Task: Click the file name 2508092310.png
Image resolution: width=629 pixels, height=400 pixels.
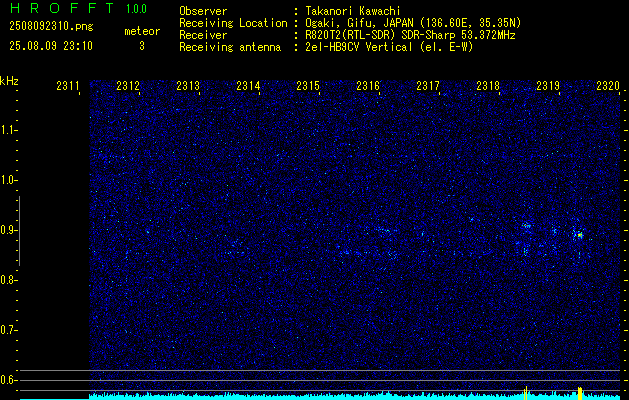Action: tap(51, 27)
